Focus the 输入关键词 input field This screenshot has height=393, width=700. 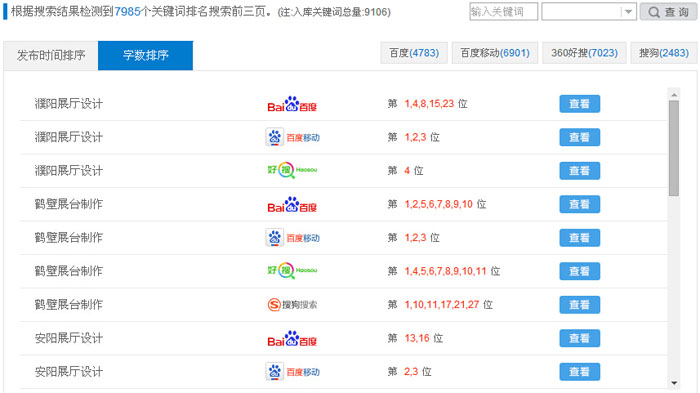504,12
